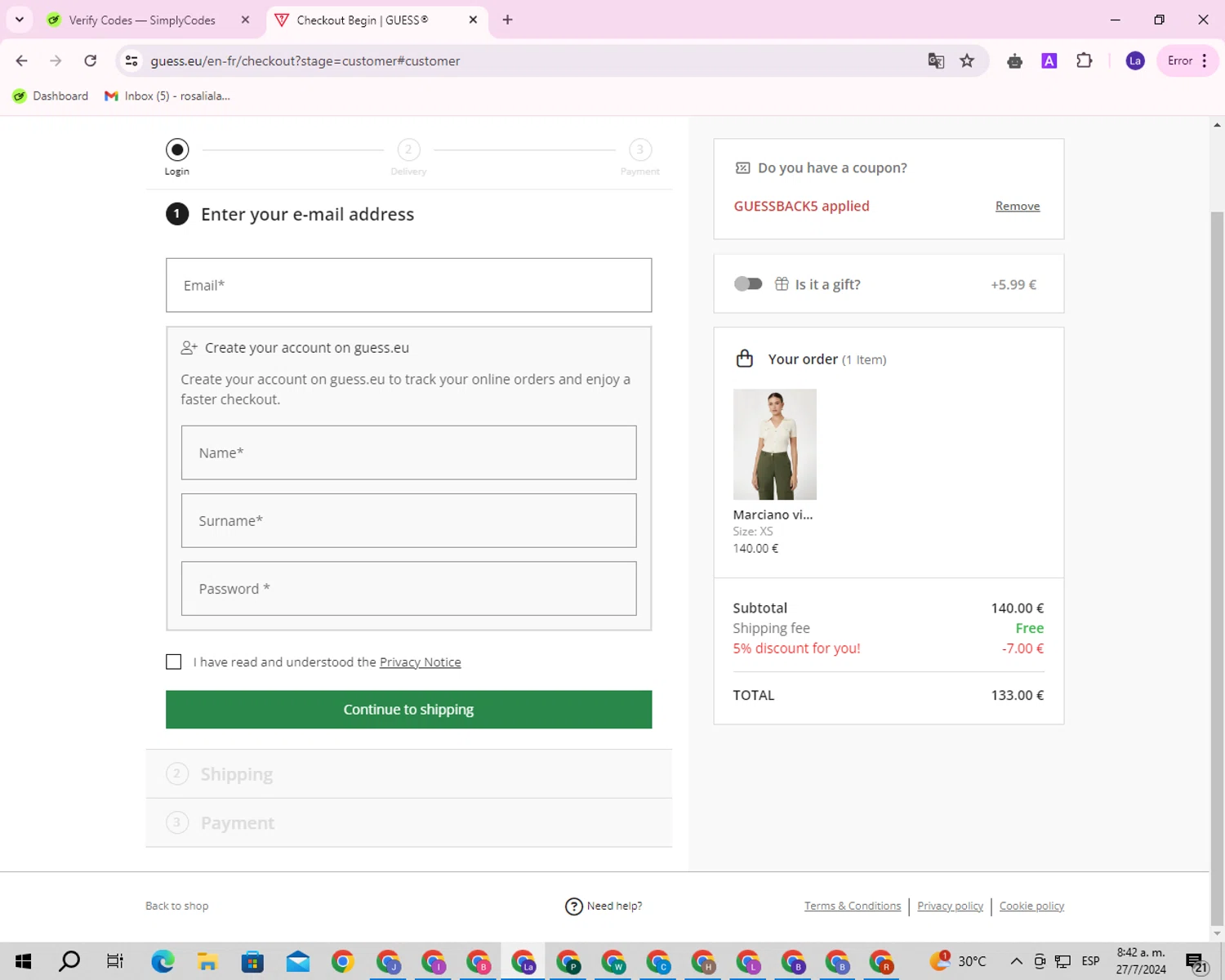1225x980 pixels.
Task: Click the address bar URL
Action: 305,60
